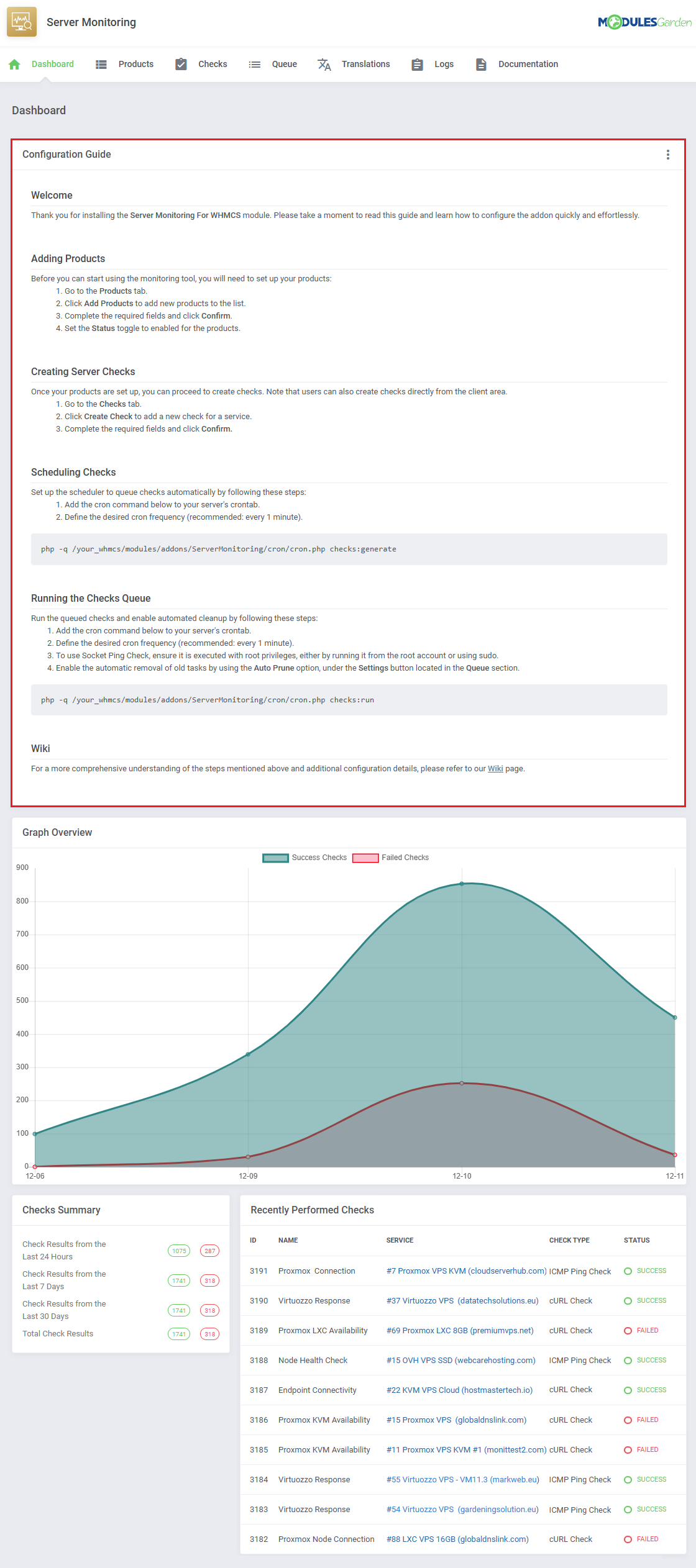Click the Graph Overview panel title
696x1568 pixels.
[x=57, y=832]
